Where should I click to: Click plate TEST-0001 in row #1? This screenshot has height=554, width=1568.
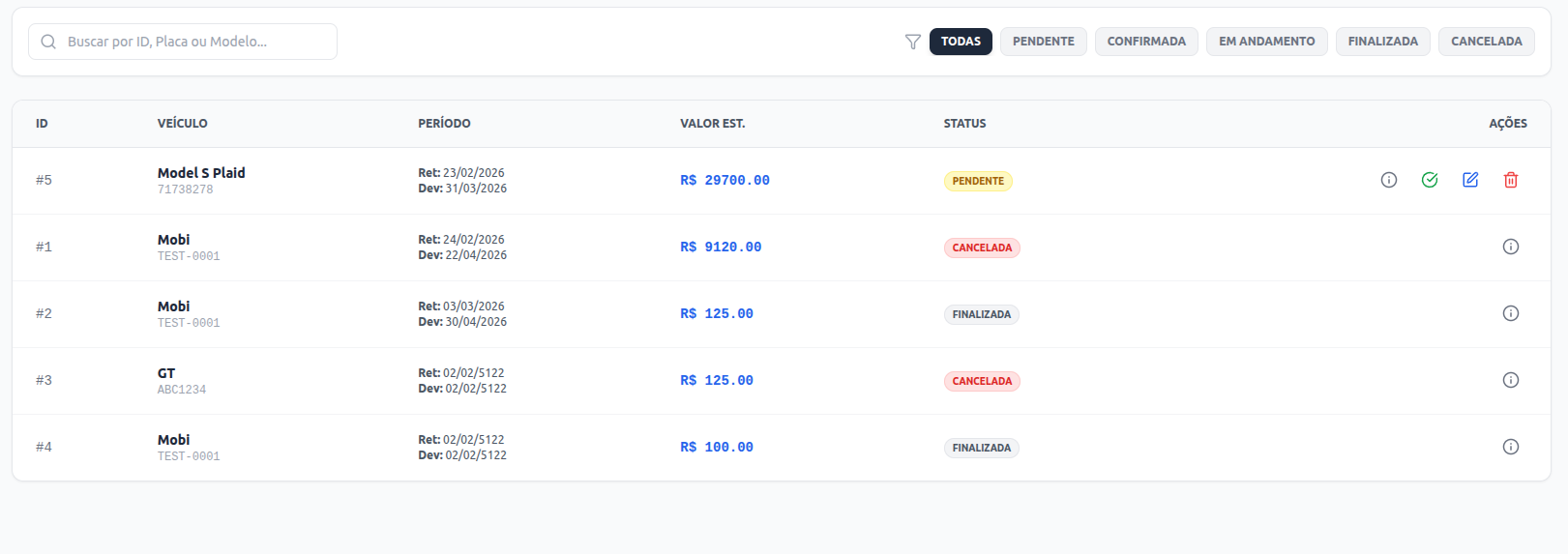click(189, 256)
